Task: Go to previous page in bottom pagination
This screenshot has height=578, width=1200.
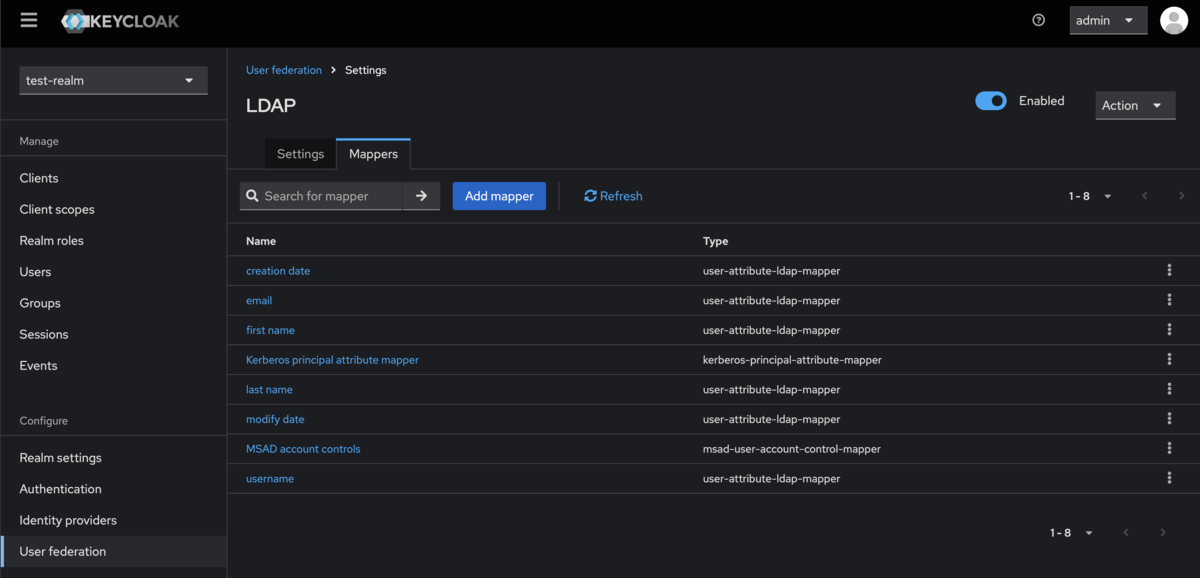Action: (1126, 533)
